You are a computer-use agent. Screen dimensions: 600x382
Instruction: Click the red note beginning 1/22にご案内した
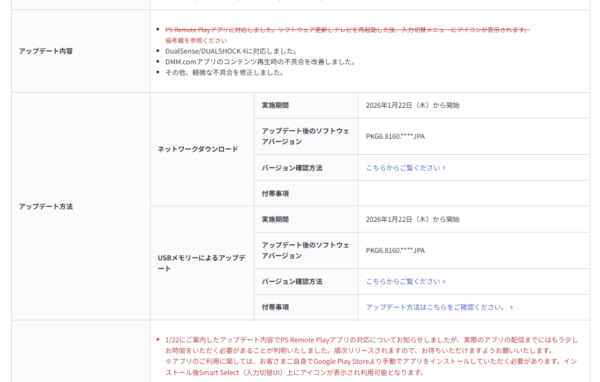click(371, 345)
